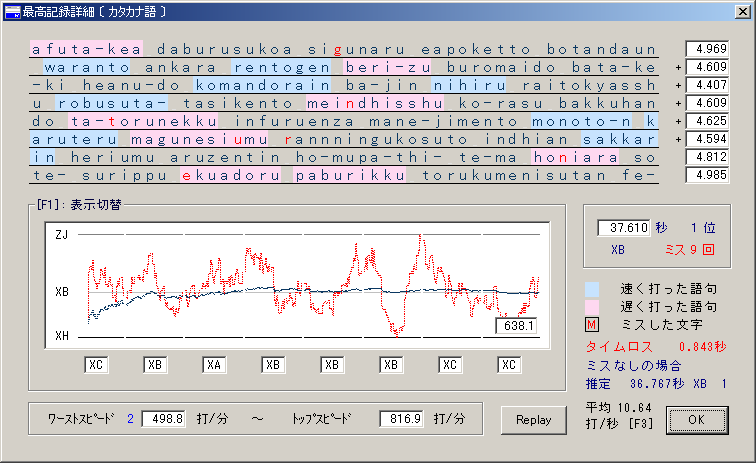
Task: Click the word rannningukosuto
Action: 375,139
